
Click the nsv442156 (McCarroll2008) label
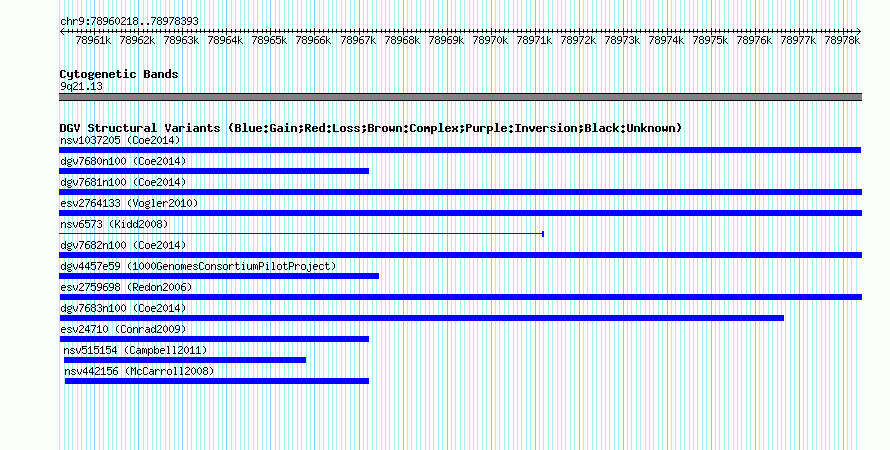139,371
